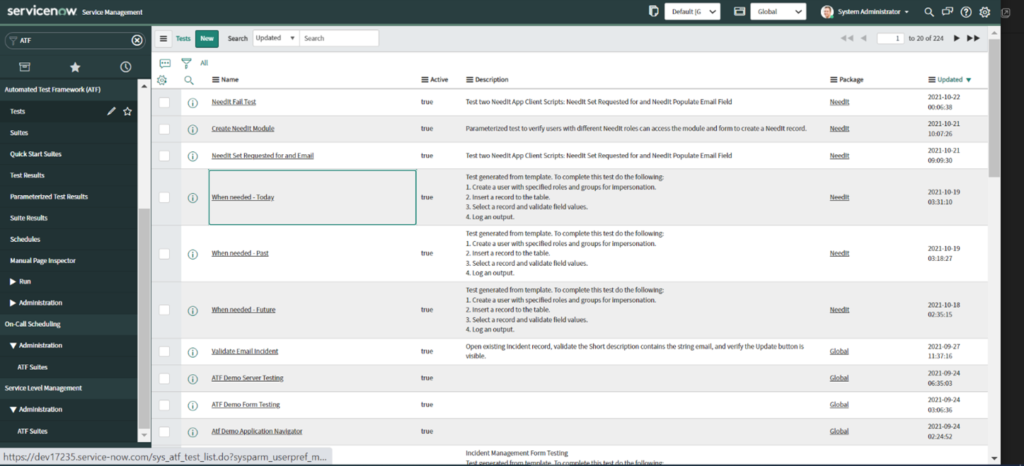The height and width of the screenshot is (466, 1024).
Task: Open the History clock tab
Action: pyautogui.click(x=125, y=67)
